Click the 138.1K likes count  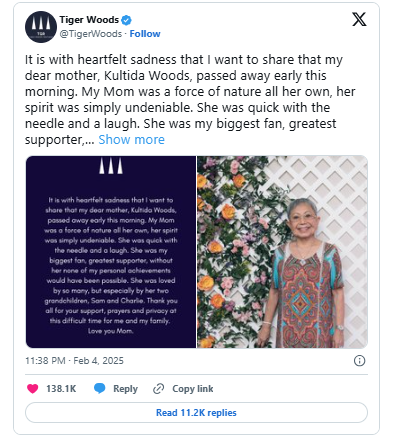(61, 389)
